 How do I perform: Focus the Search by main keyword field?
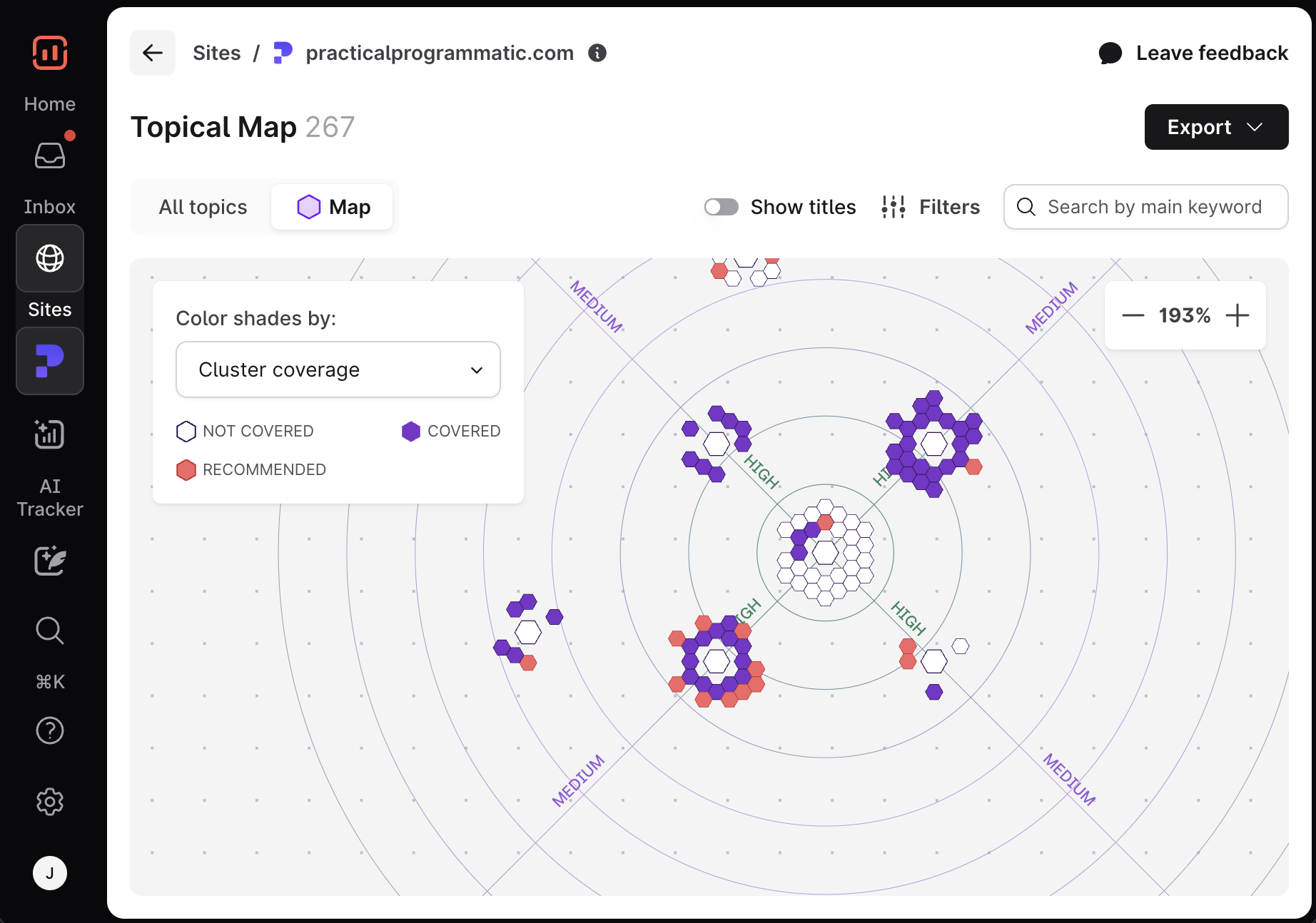pyautogui.click(x=1154, y=207)
